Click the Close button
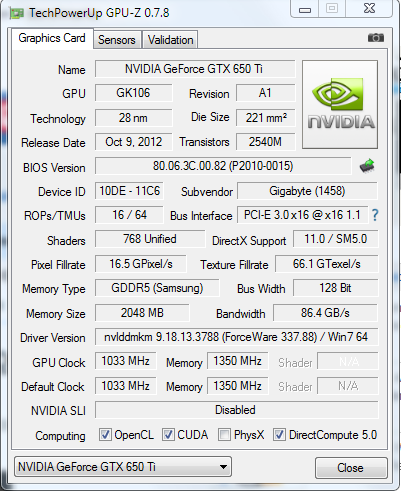401x491 pixels. click(x=351, y=468)
